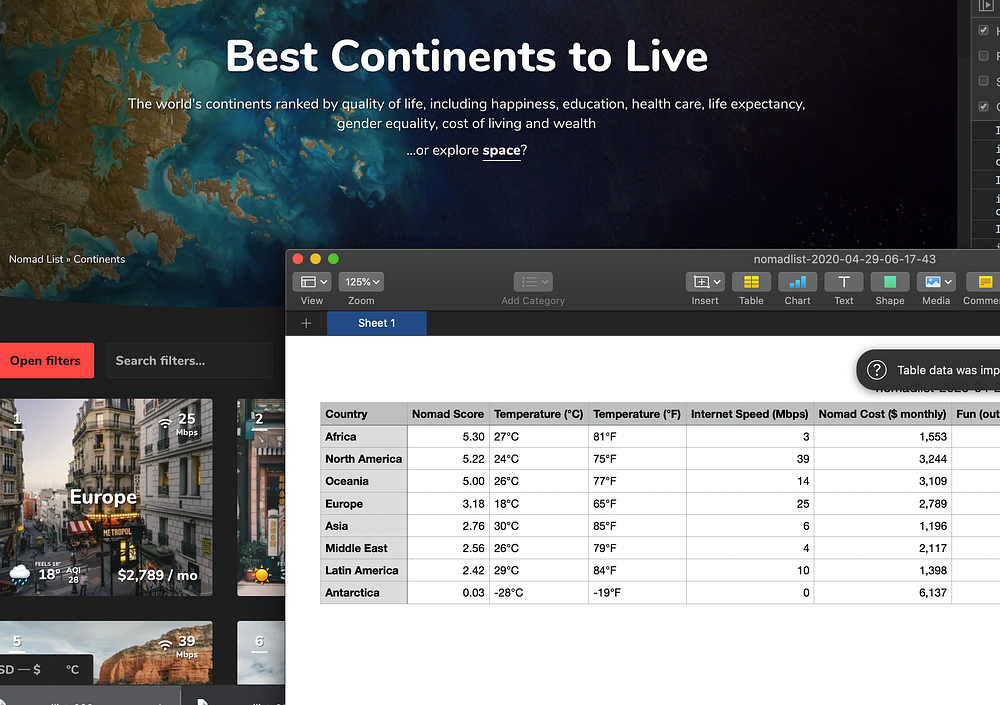
Task: Open the rank 6 continent card
Action: (261, 653)
